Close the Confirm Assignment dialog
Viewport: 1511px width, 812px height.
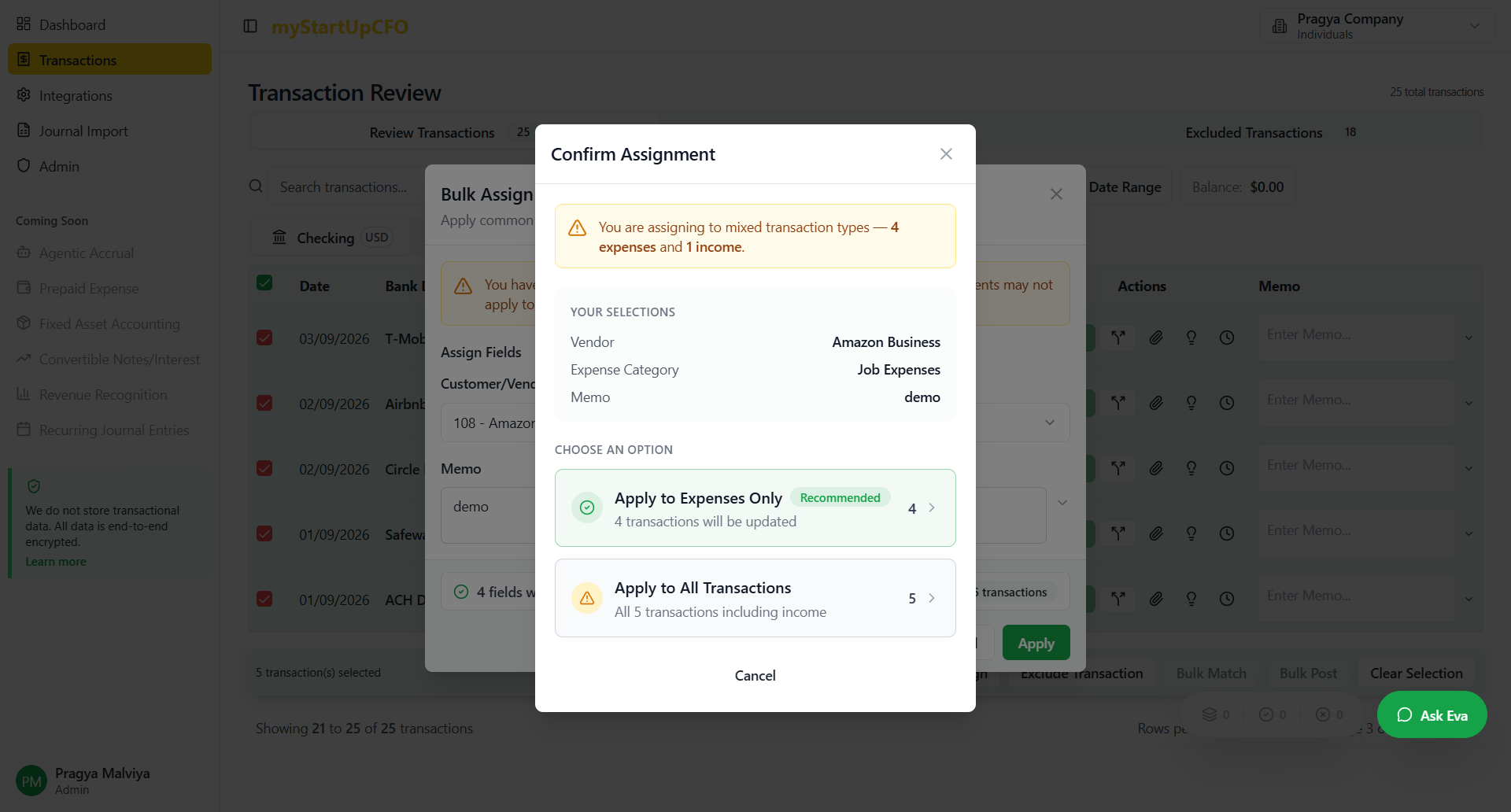(946, 154)
